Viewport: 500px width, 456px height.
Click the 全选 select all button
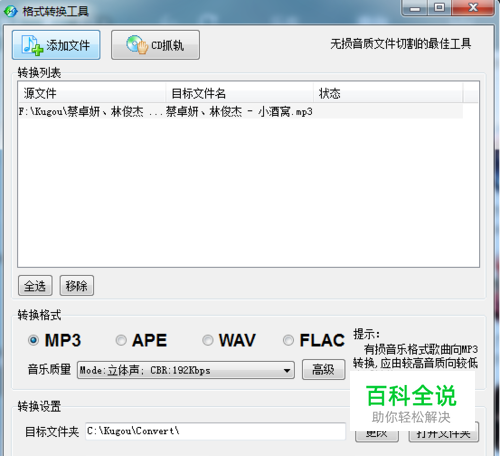tap(35, 286)
